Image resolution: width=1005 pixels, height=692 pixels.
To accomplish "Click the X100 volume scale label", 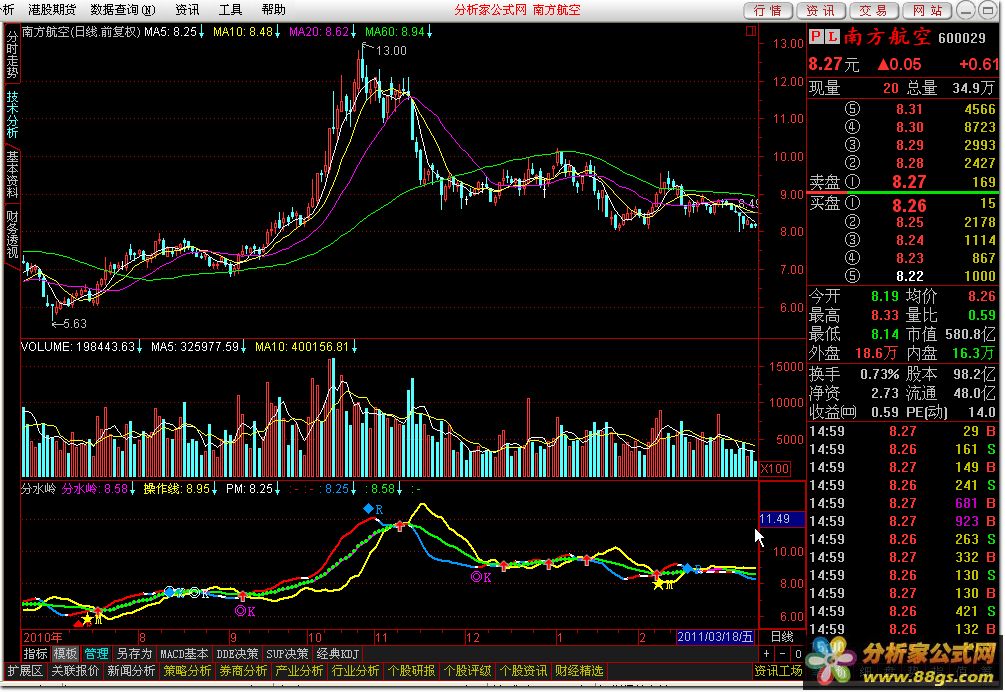I will (x=774, y=468).
